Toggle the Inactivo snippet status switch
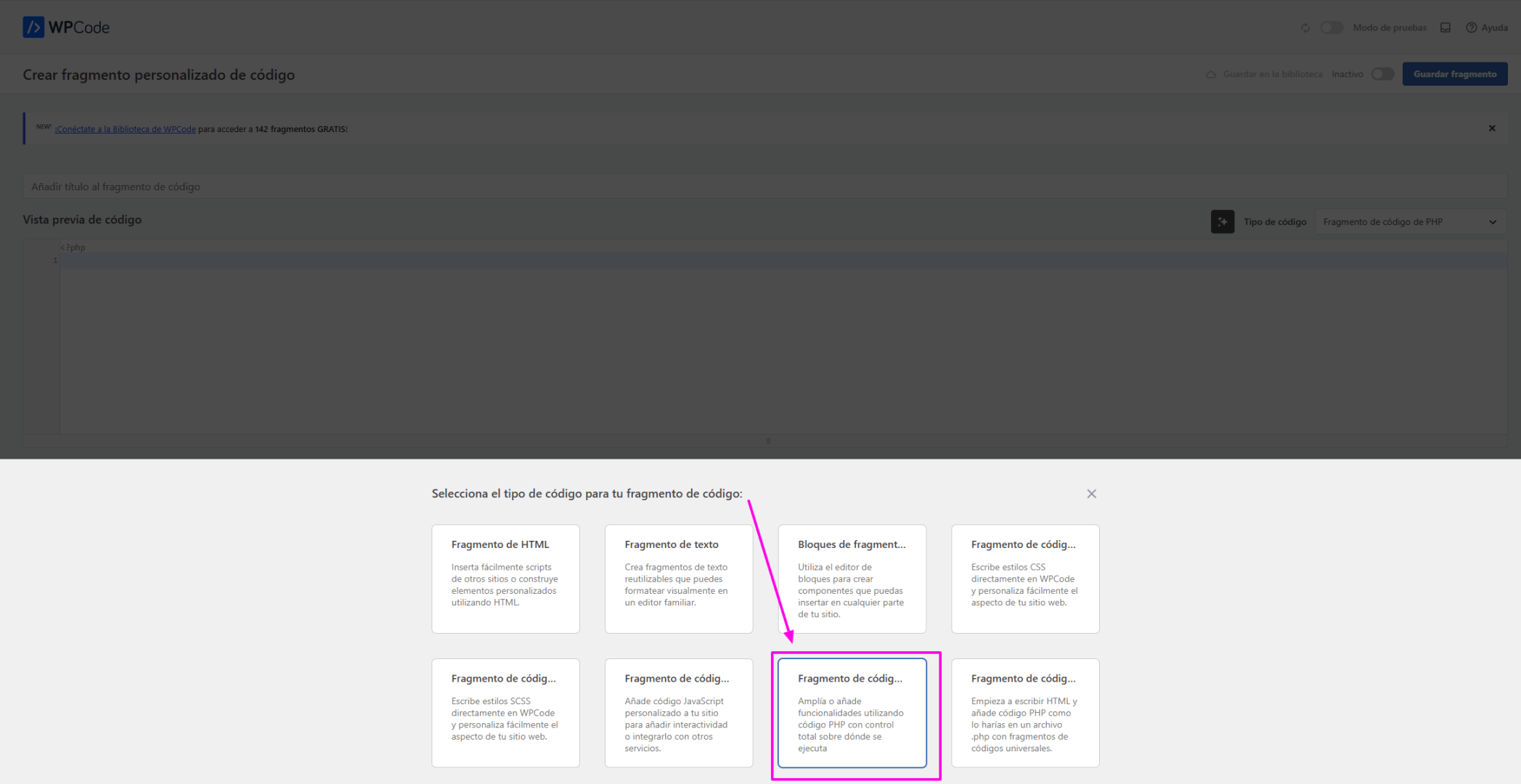The height and width of the screenshot is (784, 1521). click(x=1382, y=74)
